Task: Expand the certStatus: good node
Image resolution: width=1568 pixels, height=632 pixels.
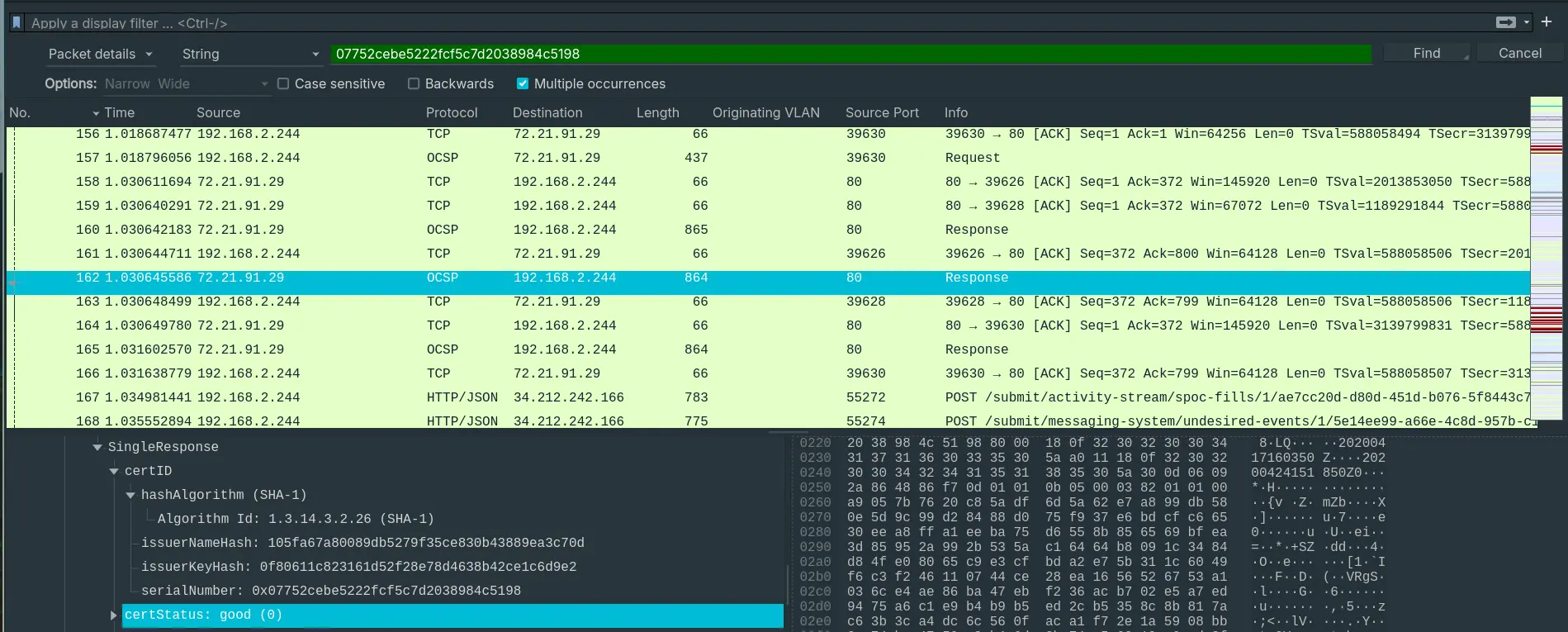Action: pyautogui.click(x=114, y=615)
